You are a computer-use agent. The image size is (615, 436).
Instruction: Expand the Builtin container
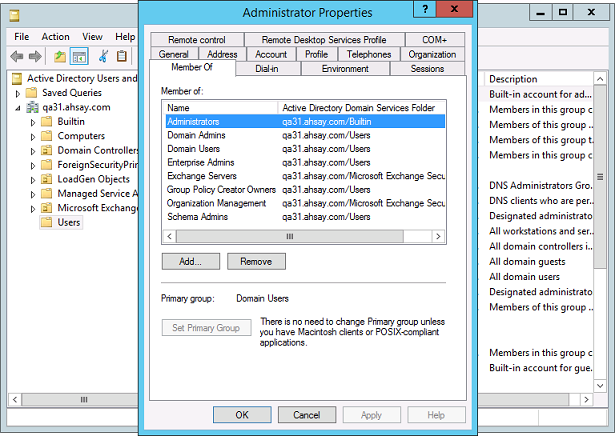(32, 122)
